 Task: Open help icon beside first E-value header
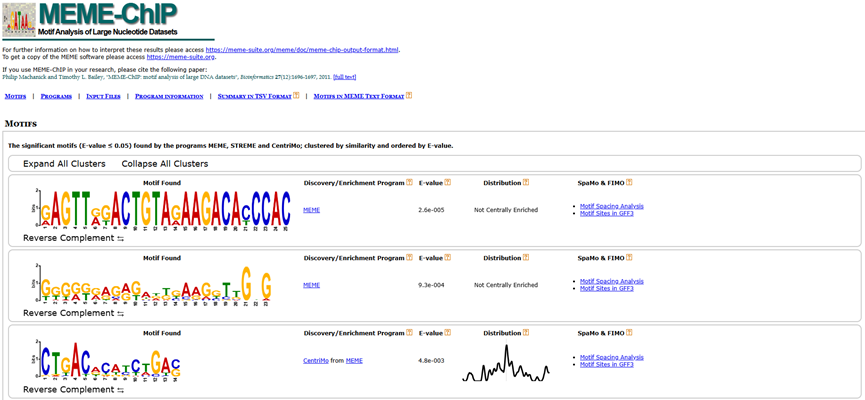(448, 183)
